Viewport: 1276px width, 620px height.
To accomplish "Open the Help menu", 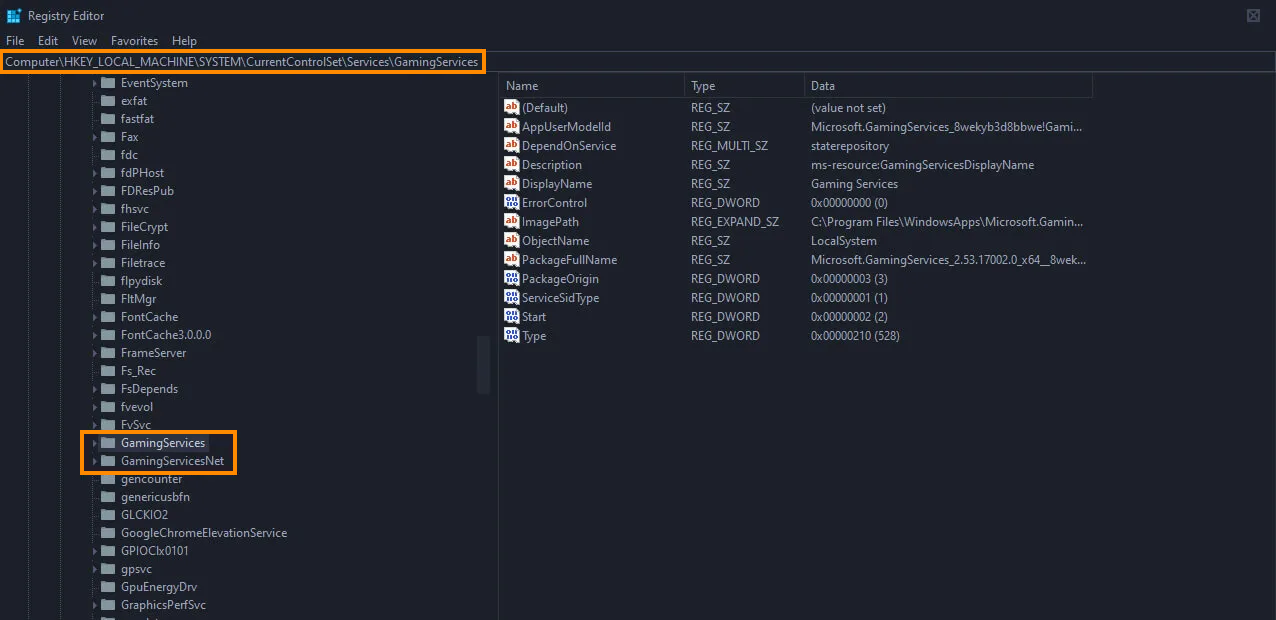I will 185,41.
